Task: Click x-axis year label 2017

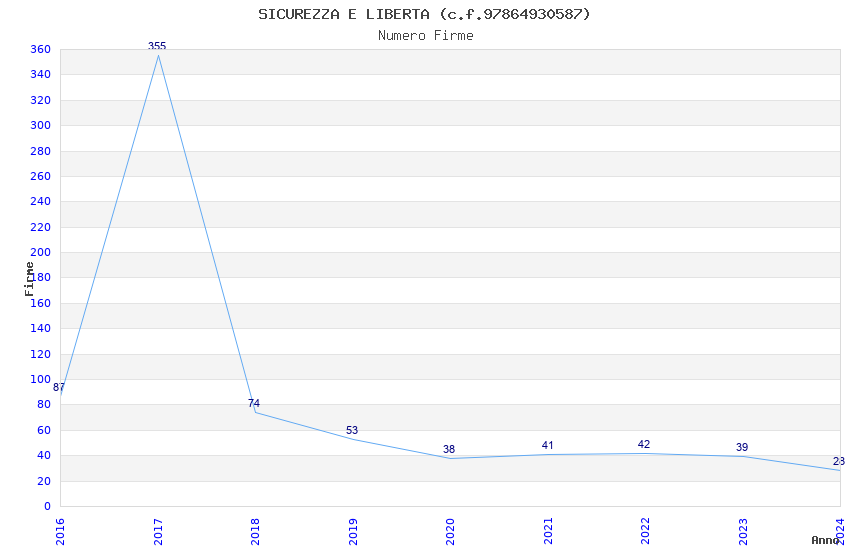Action: pos(158,532)
